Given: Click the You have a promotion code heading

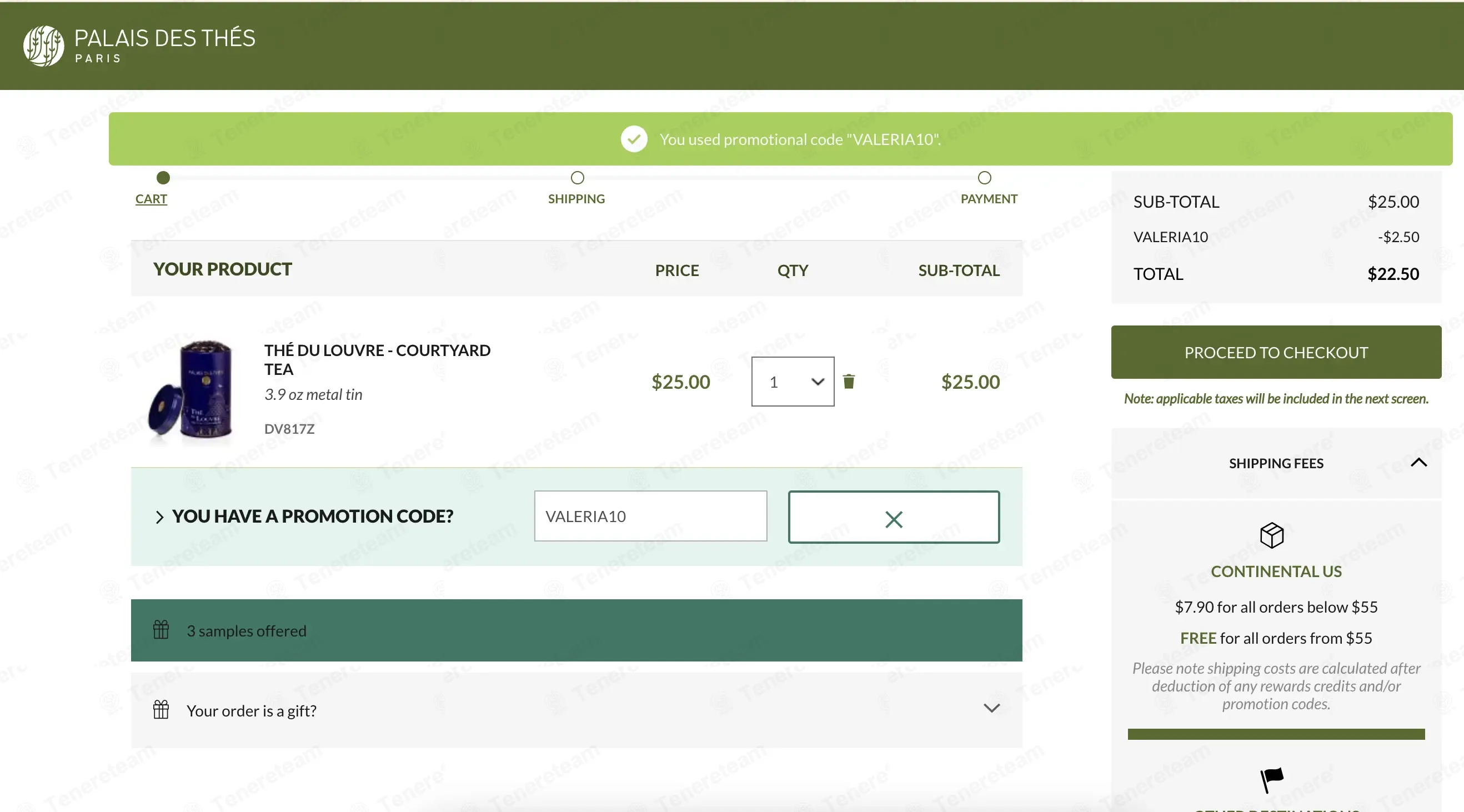Looking at the screenshot, I should (313, 517).
